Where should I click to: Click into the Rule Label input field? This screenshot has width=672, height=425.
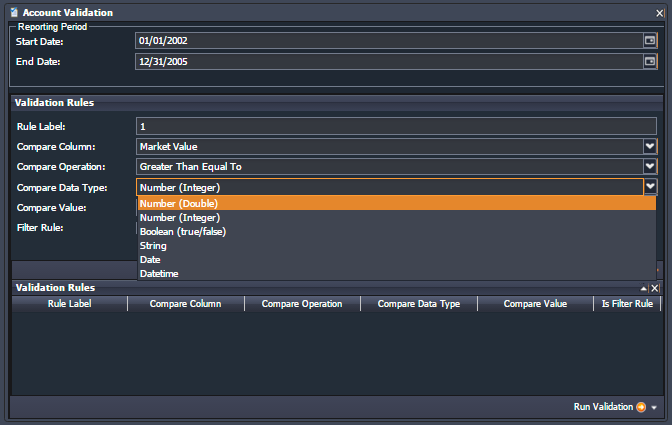[395, 127]
